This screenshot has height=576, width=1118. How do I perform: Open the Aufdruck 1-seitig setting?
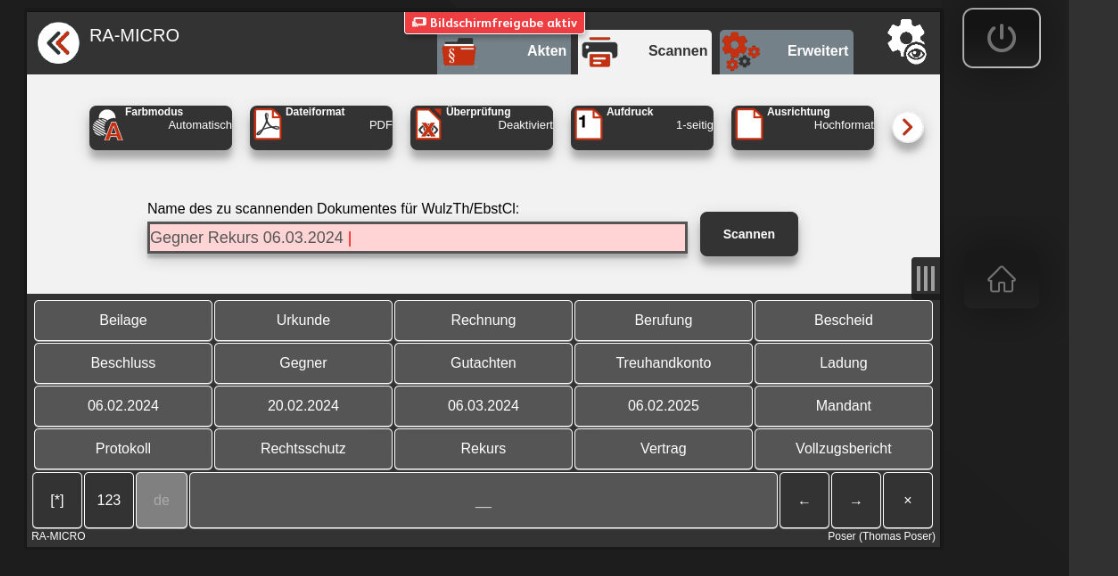tap(642, 128)
